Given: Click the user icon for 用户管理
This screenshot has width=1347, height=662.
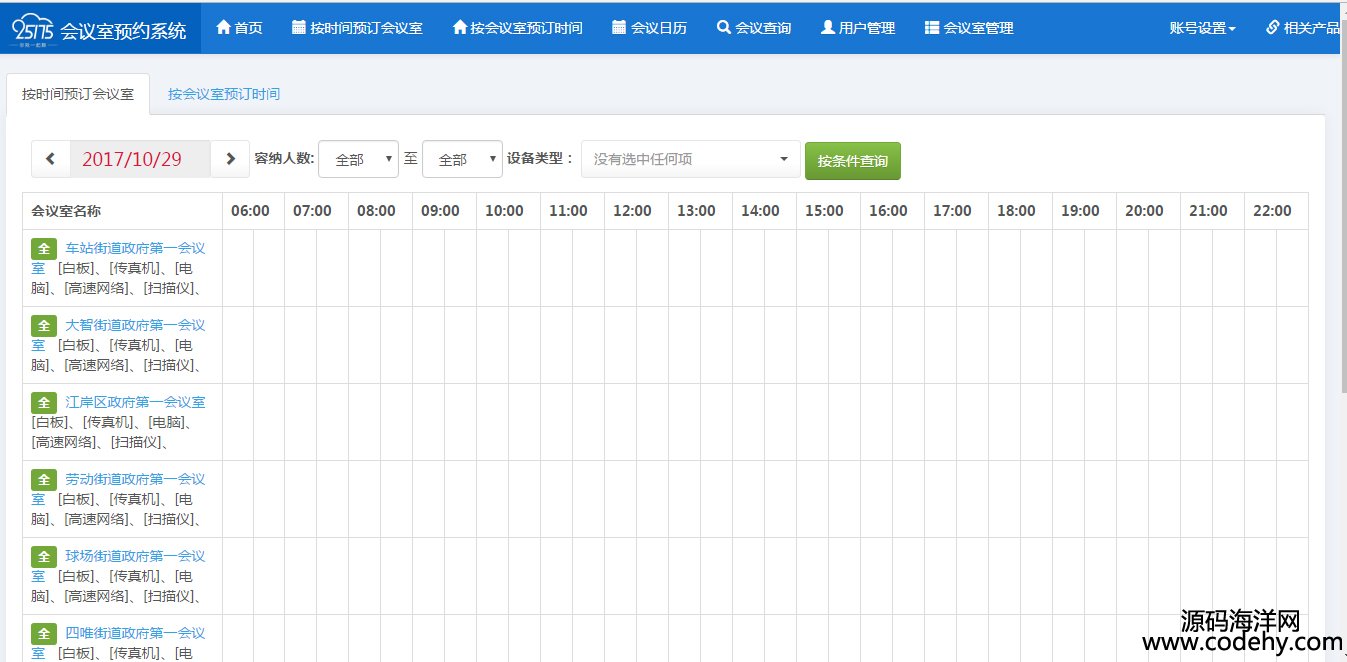Looking at the screenshot, I should (827, 28).
